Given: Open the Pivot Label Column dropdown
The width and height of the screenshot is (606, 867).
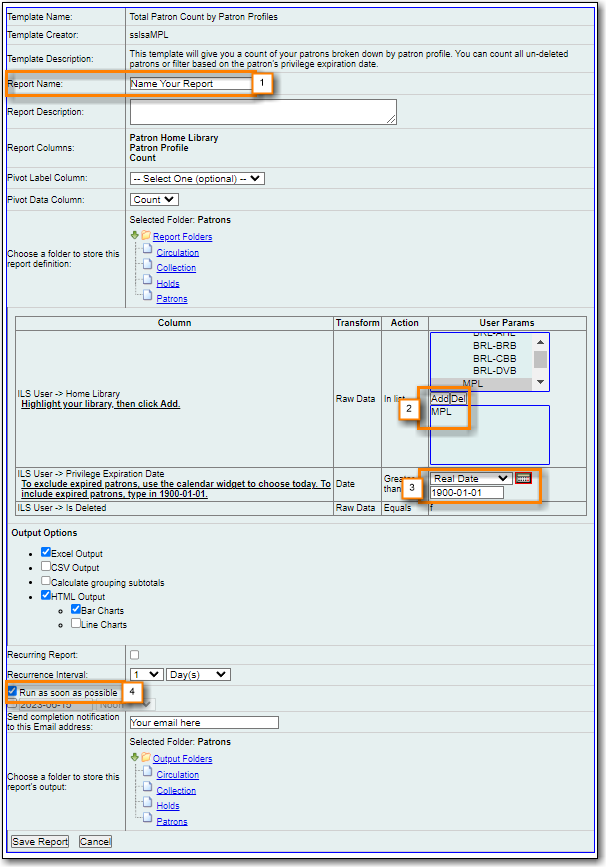Looking at the screenshot, I should 197,178.
